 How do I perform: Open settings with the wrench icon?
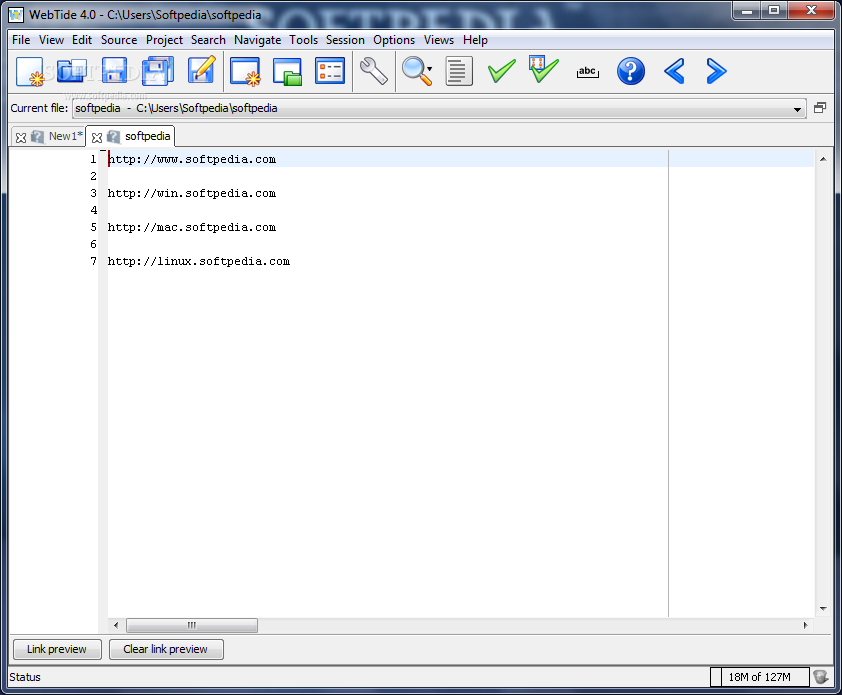(374, 71)
